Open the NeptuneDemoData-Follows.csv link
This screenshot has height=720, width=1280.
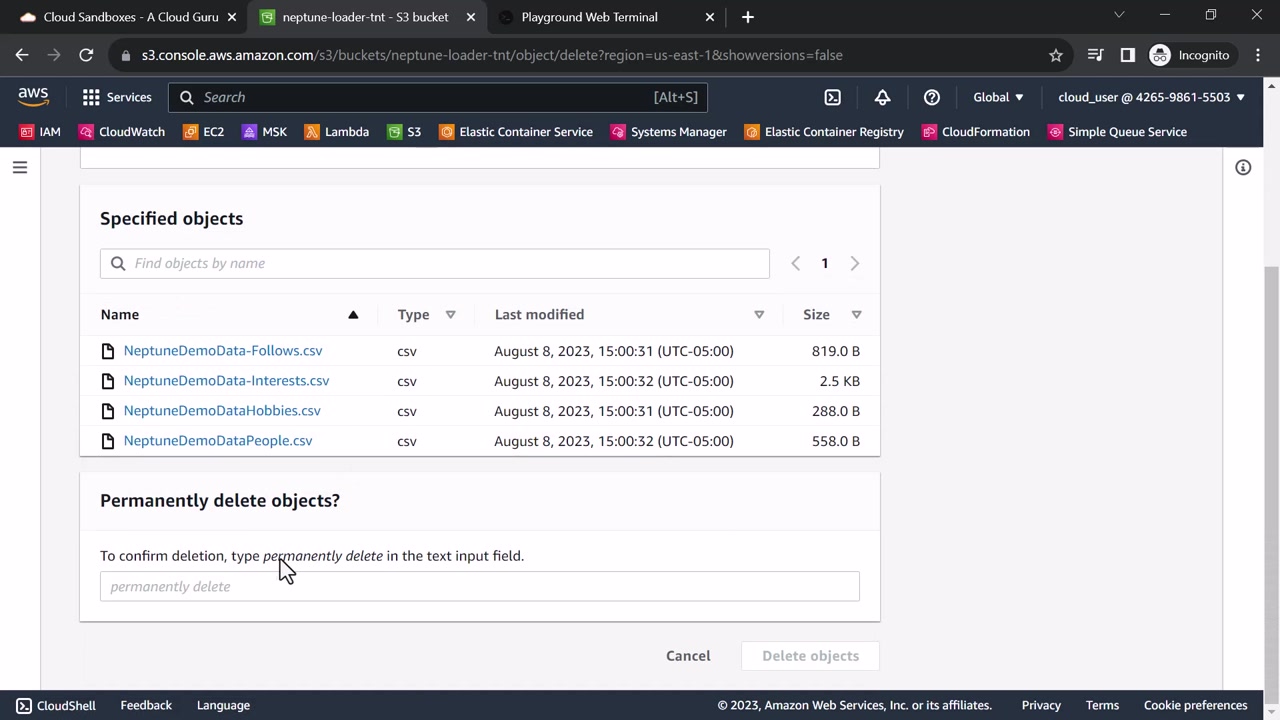[222, 351]
